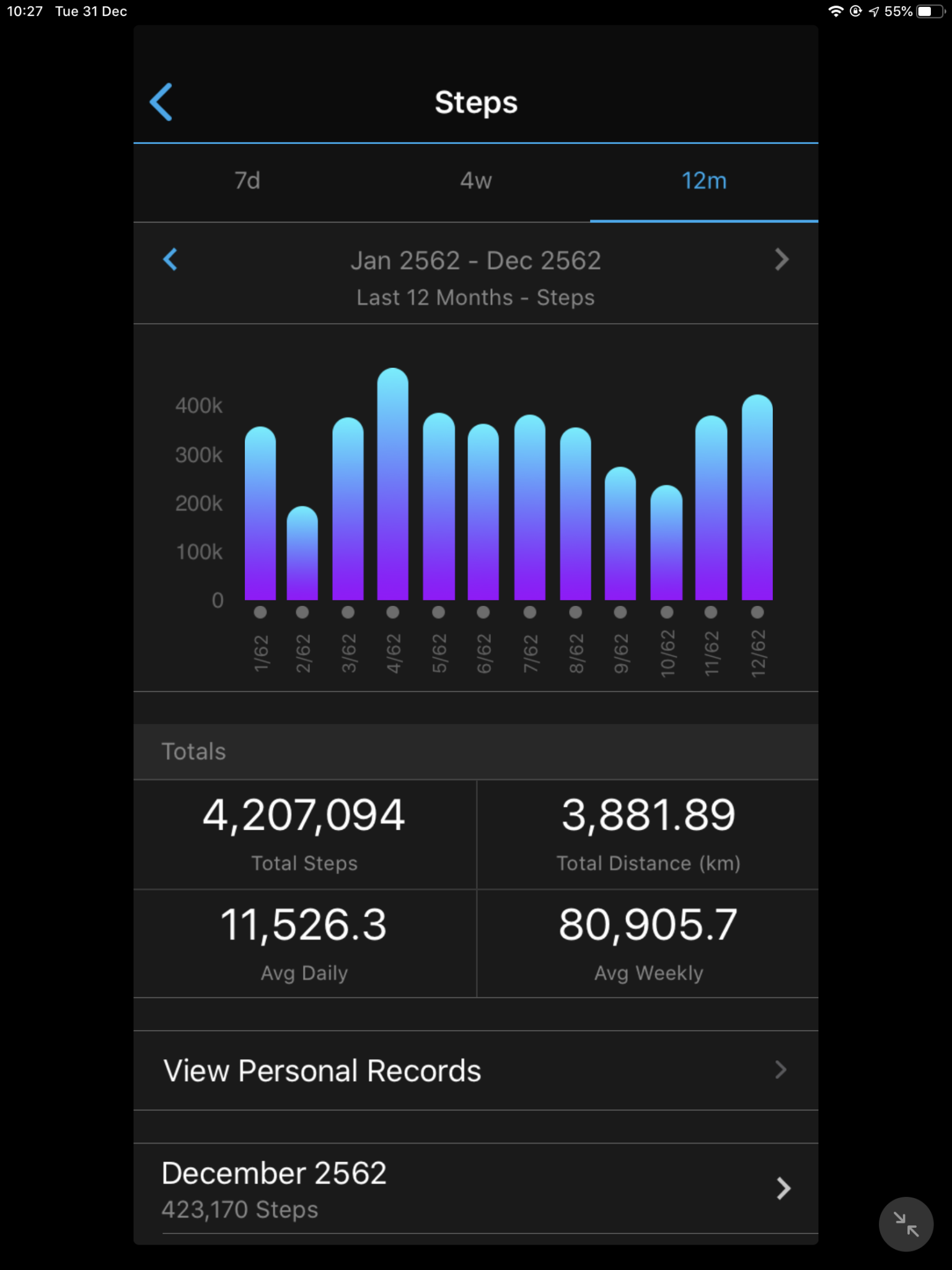
Task: Expand chevron on December 2562 row
Action: (783, 1188)
